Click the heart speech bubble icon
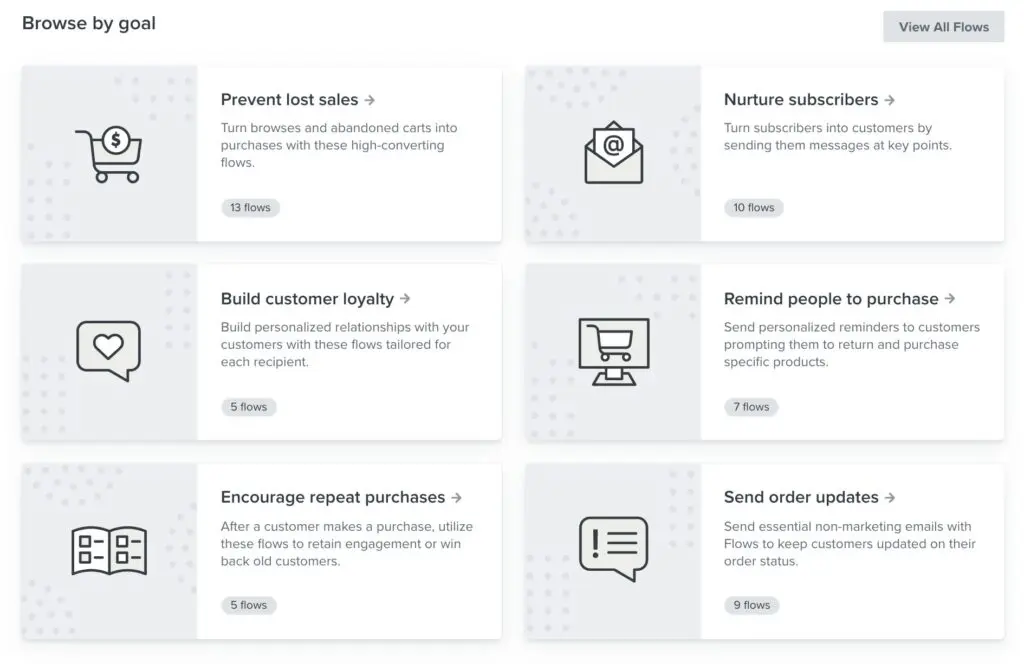The image size is (1024, 664). pyautogui.click(x=109, y=350)
